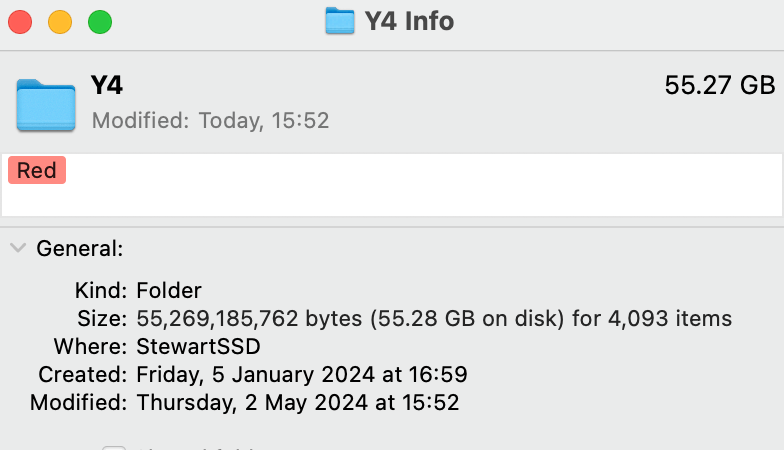This screenshot has height=450, width=784.
Task: Click the General section heading
Action: pyautogui.click(x=79, y=248)
